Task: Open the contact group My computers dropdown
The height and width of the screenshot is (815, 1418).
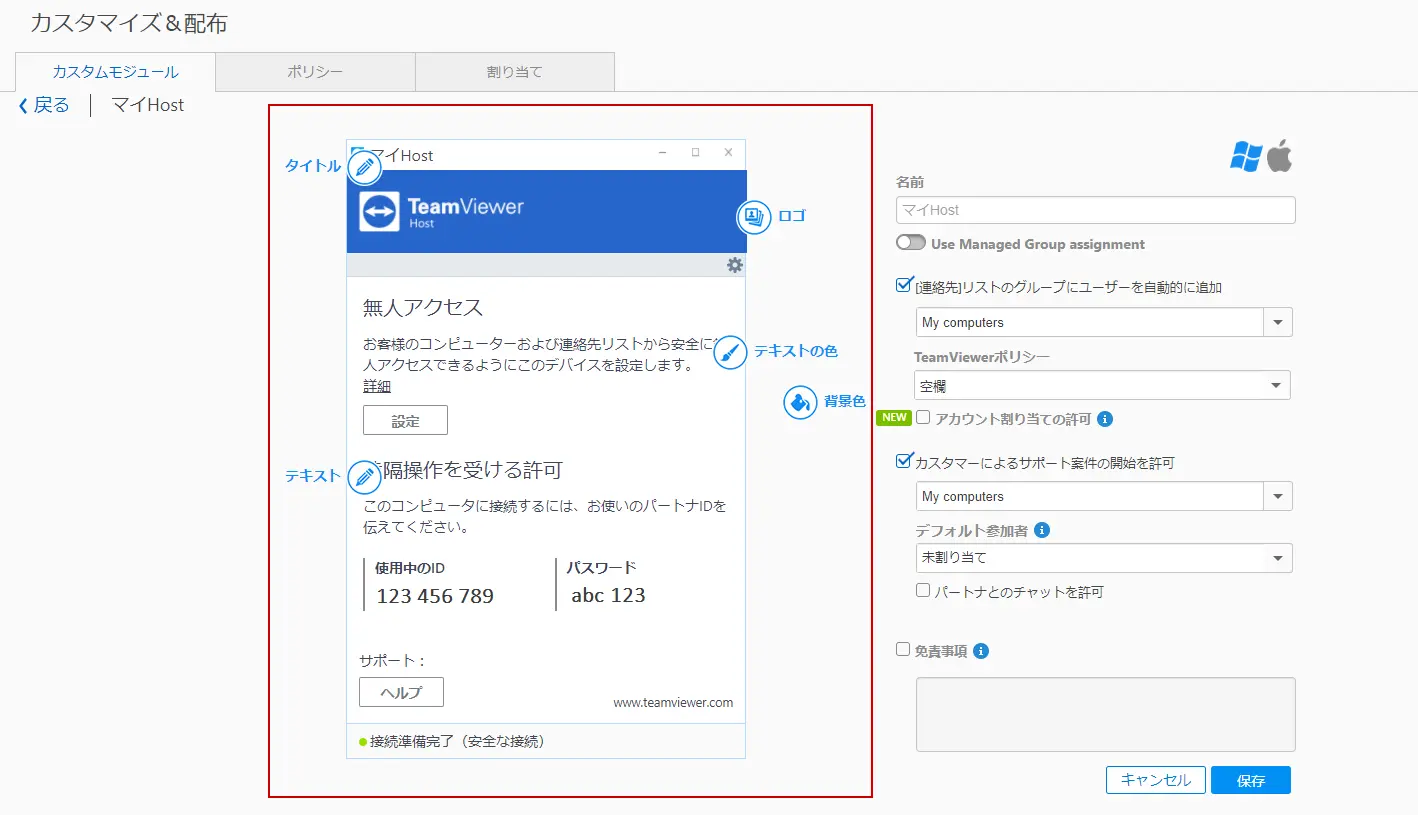Action: coord(1104,322)
